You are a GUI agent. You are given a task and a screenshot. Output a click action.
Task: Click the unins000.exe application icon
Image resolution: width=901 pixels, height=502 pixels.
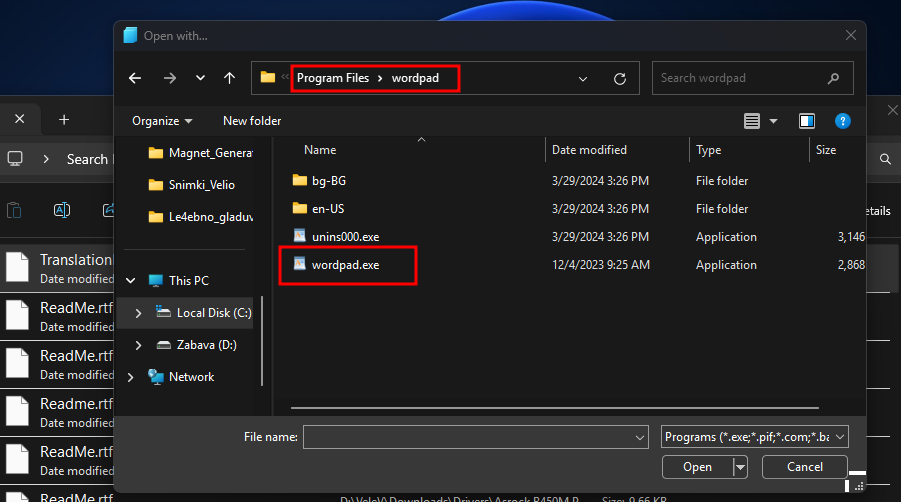(x=299, y=235)
